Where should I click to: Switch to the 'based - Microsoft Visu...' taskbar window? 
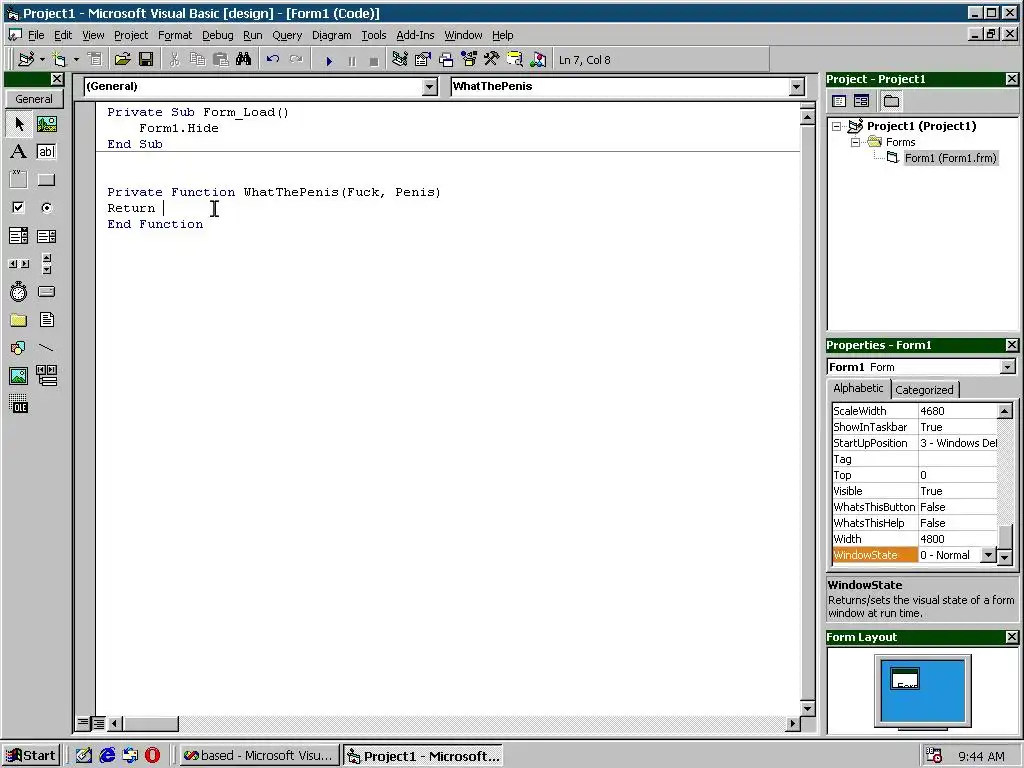(259, 756)
